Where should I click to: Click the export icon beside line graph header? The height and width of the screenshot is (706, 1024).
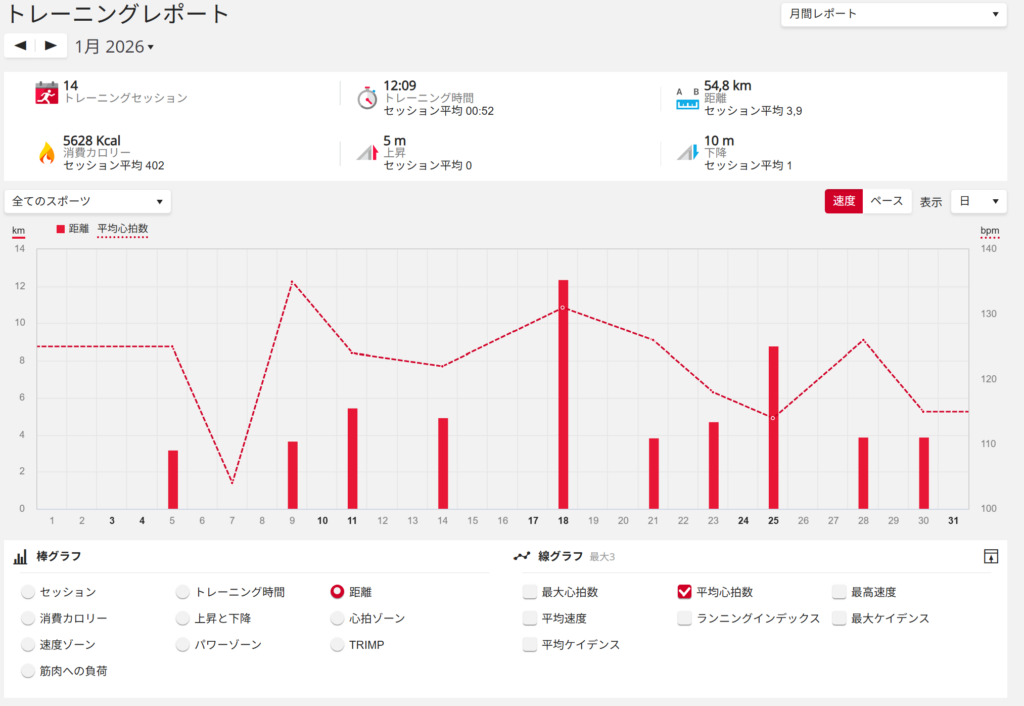pos(991,556)
